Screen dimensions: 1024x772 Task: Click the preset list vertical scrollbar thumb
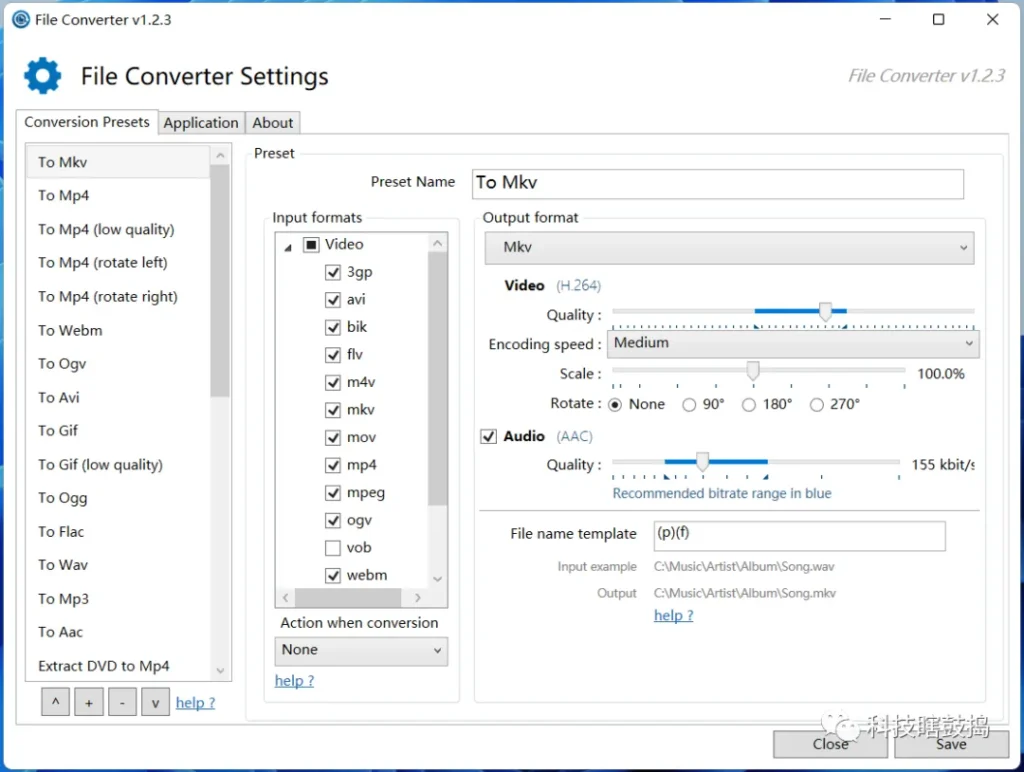220,281
